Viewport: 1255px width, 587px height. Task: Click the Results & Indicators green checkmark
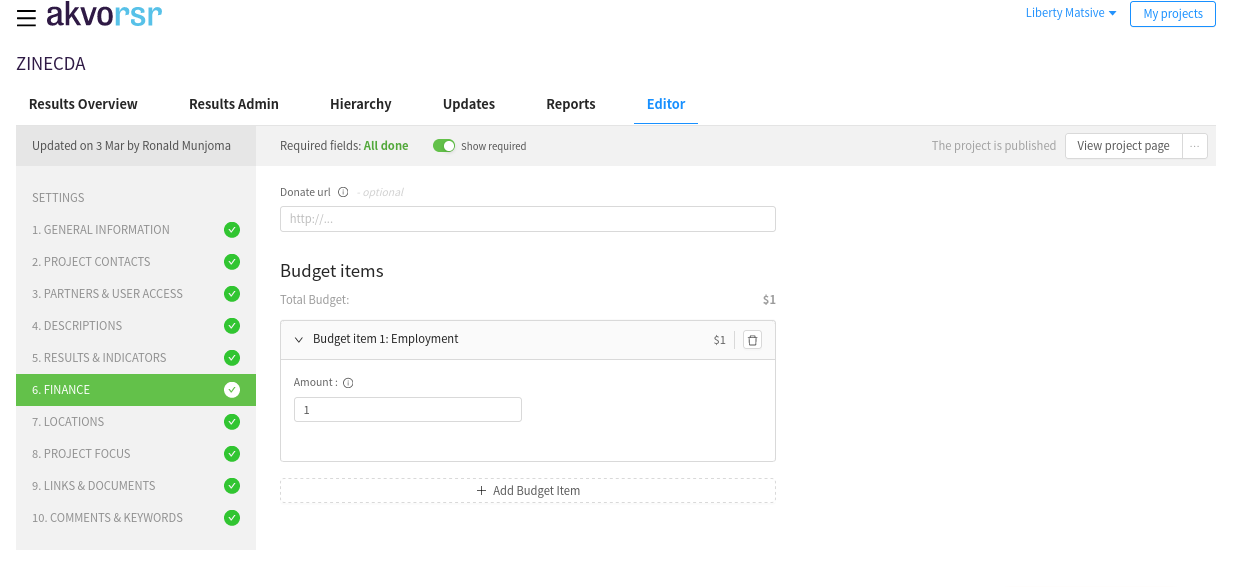click(x=232, y=358)
